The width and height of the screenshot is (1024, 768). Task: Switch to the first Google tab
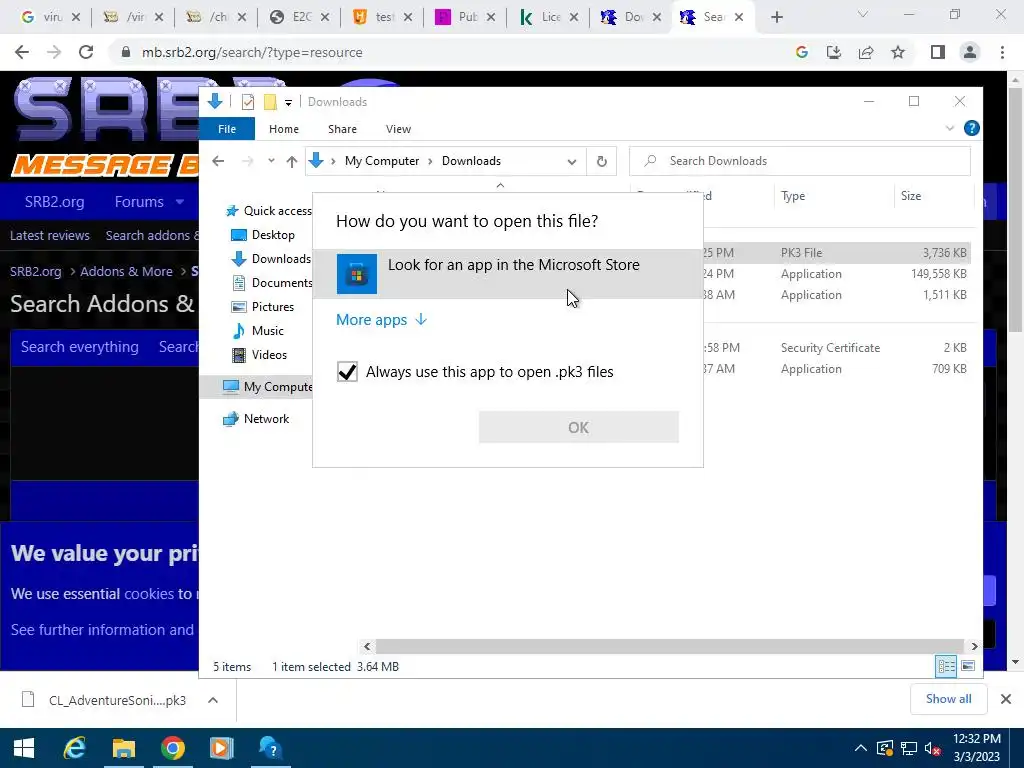(x=50, y=17)
